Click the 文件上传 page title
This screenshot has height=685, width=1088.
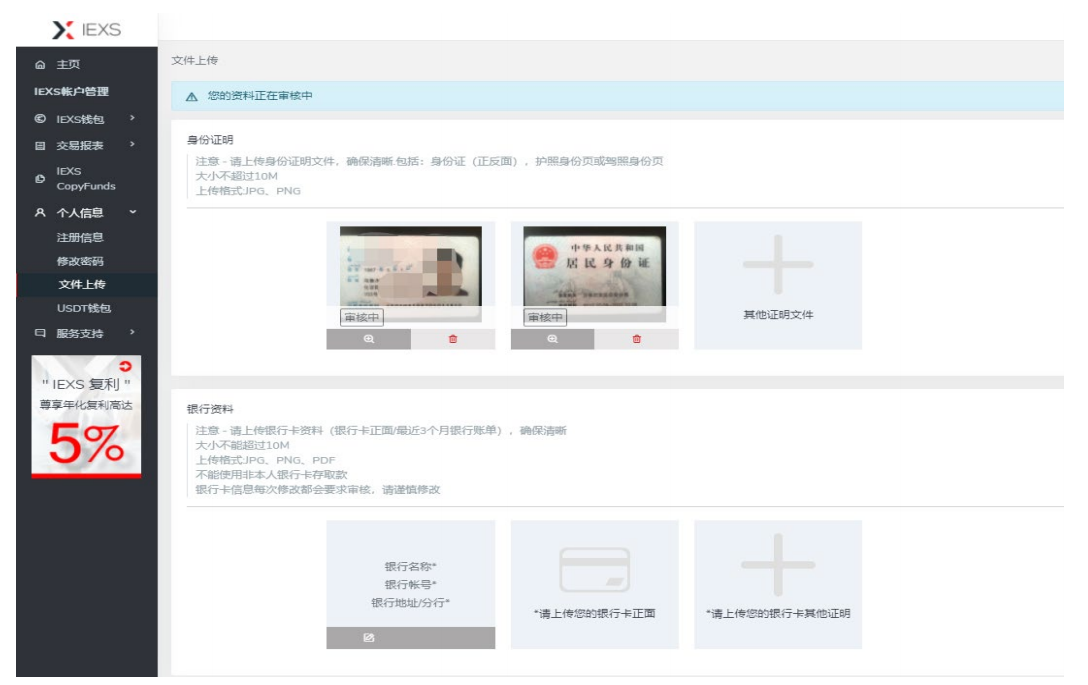[x=194, y=60]
